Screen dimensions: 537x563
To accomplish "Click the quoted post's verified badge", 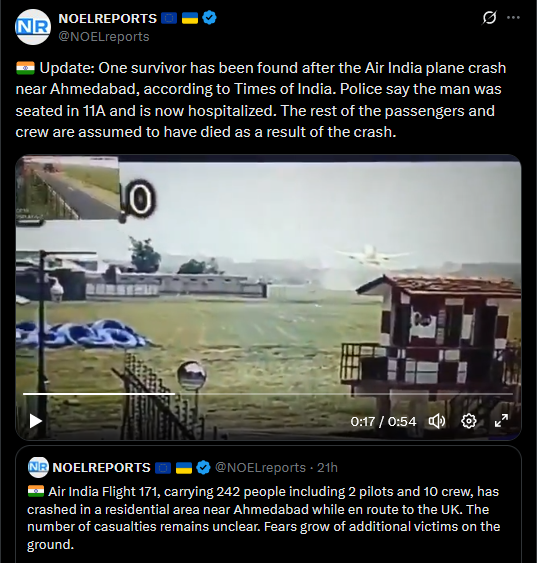I will point(204,467).
